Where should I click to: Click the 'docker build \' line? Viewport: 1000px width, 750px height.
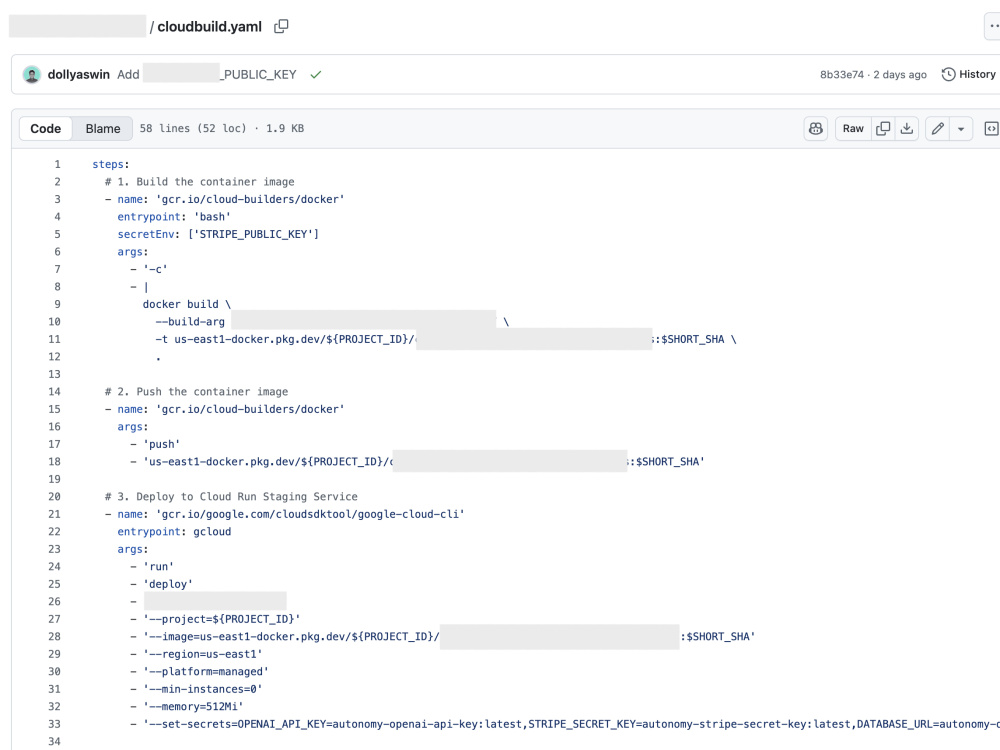click(186, 304)
